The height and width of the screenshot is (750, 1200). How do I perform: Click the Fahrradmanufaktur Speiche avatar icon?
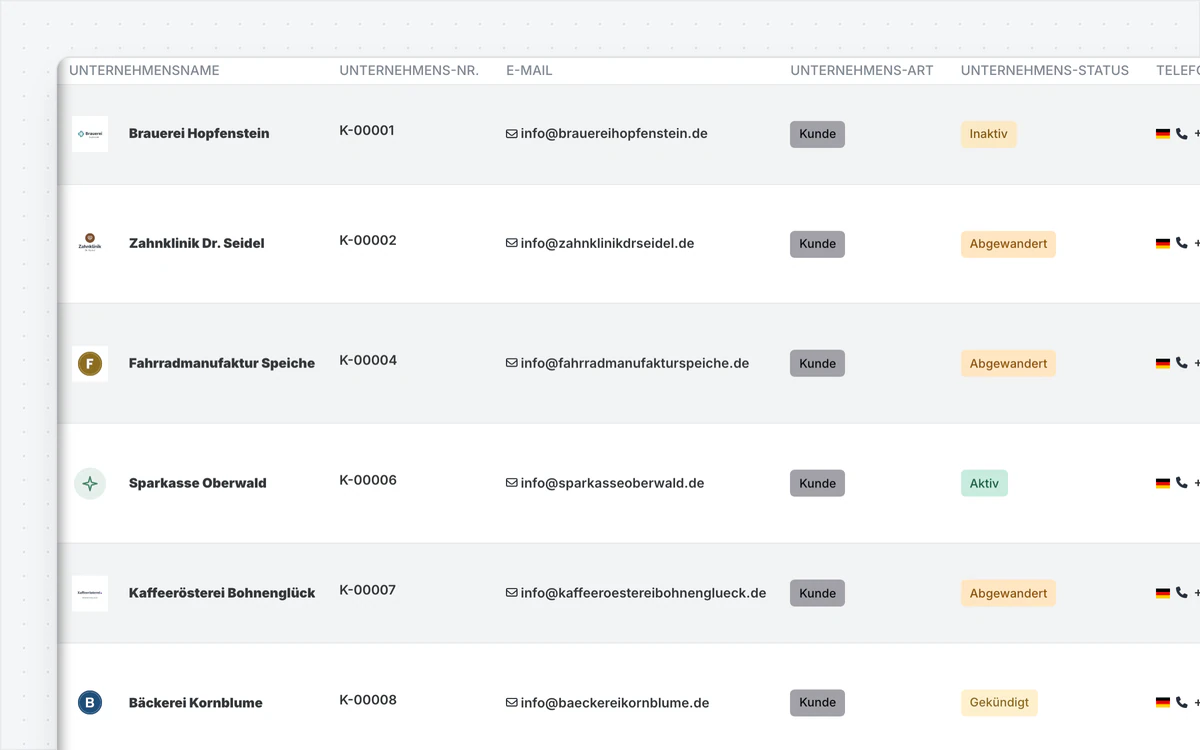[x=90, y=364]
